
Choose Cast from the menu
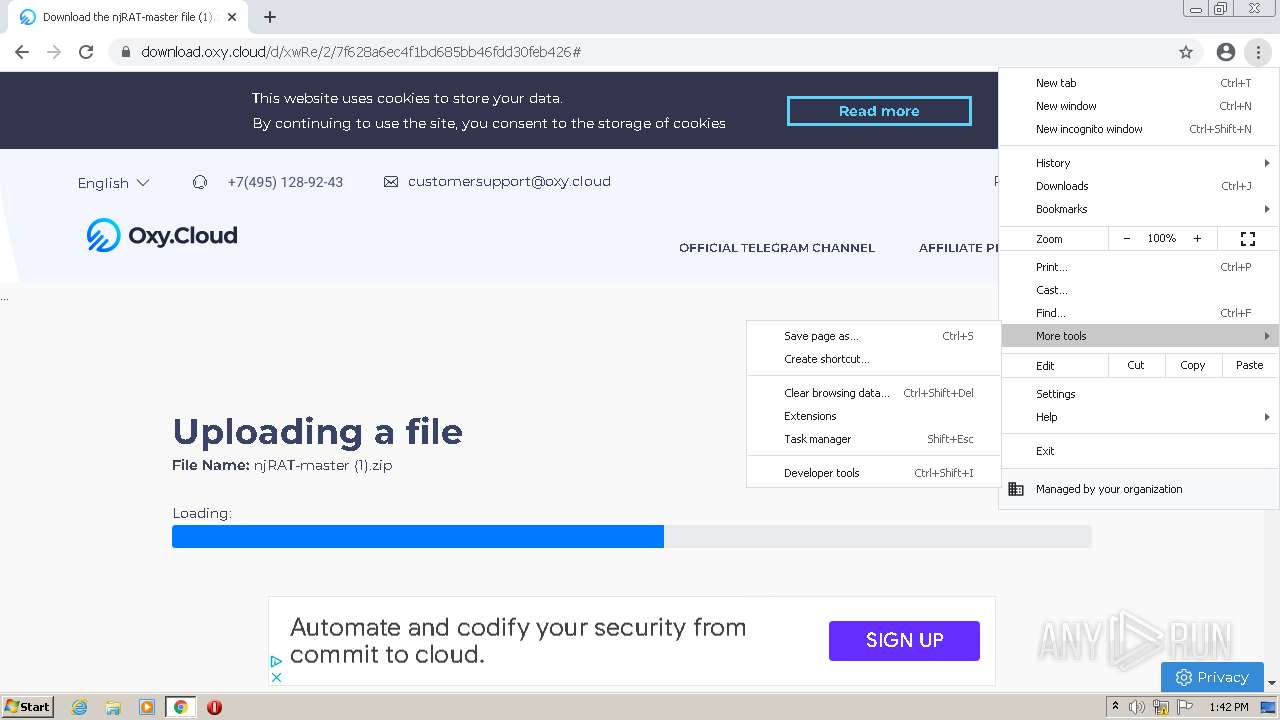[x=1140, y=290]
